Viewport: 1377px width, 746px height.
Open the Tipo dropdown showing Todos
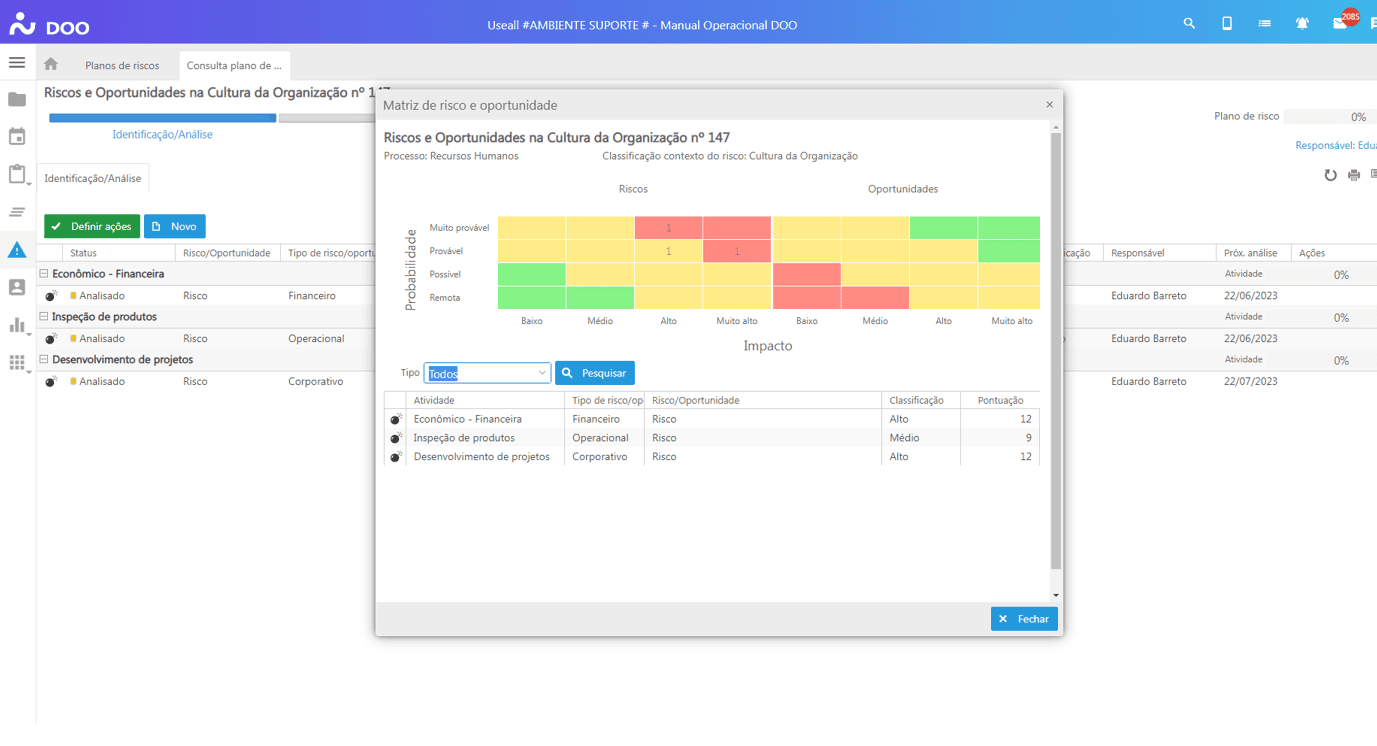[487, 373]
